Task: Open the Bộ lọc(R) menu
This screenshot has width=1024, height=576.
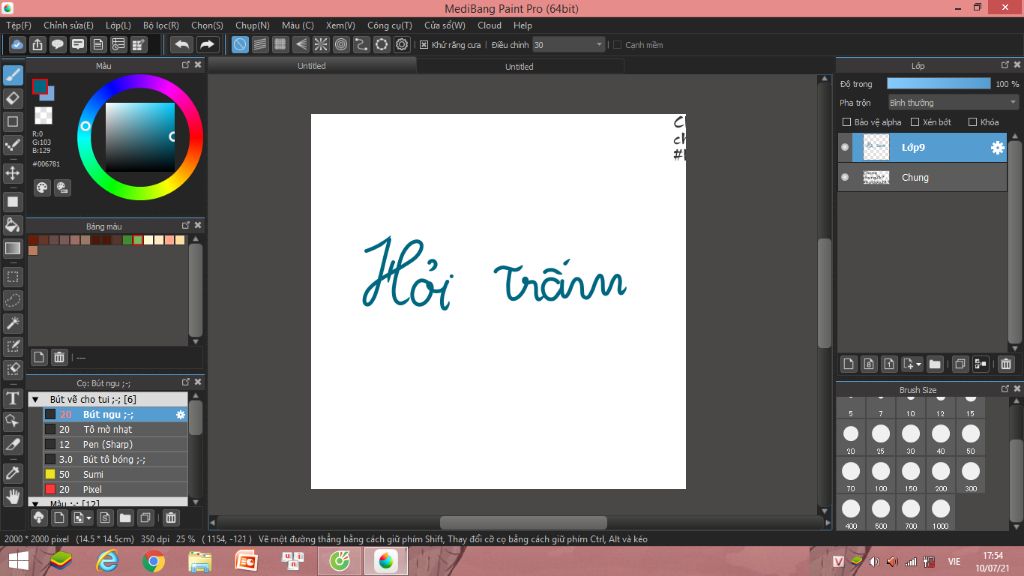Action: pyautogui.click(x=161, y=25)
